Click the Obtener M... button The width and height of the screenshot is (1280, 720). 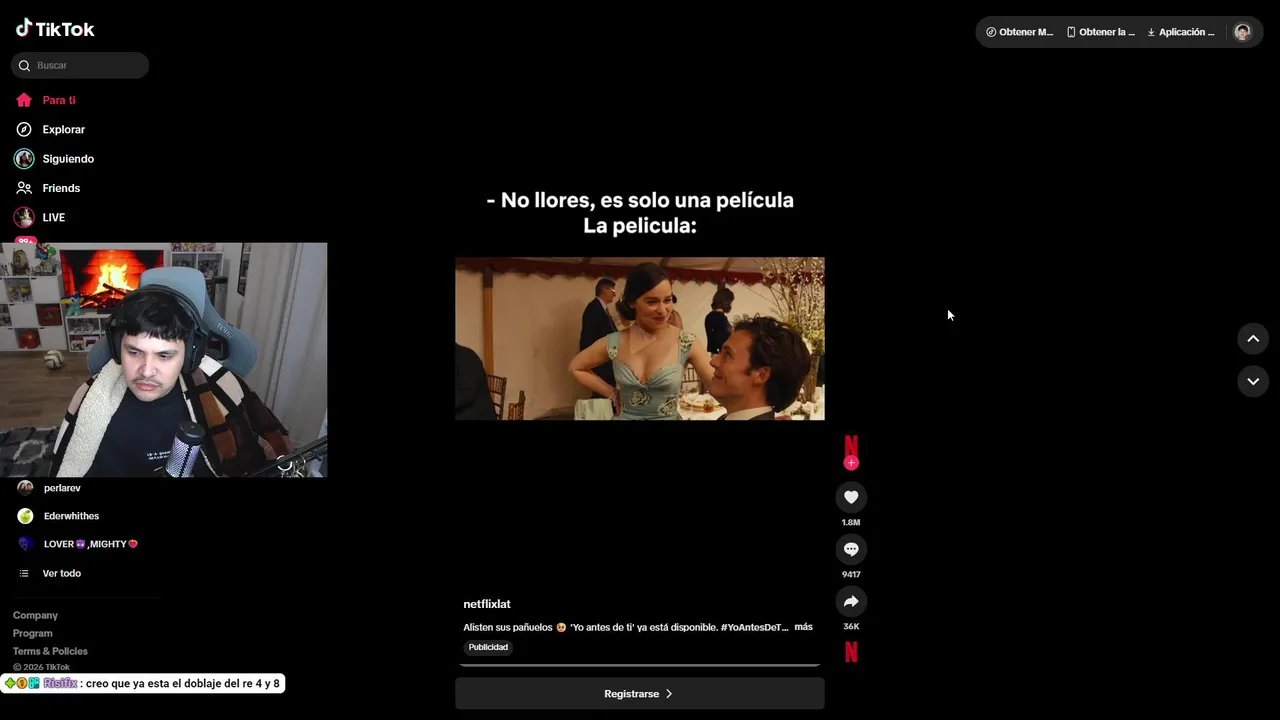(x=1019, y=32)
